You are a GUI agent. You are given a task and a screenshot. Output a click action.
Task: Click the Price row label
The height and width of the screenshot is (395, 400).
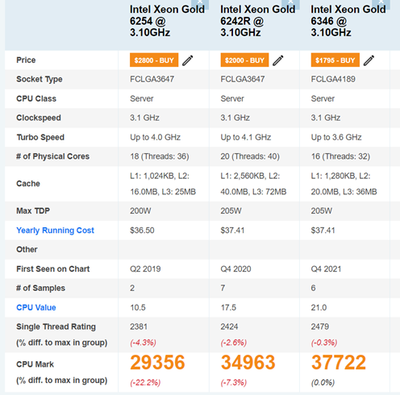[26, 60]
